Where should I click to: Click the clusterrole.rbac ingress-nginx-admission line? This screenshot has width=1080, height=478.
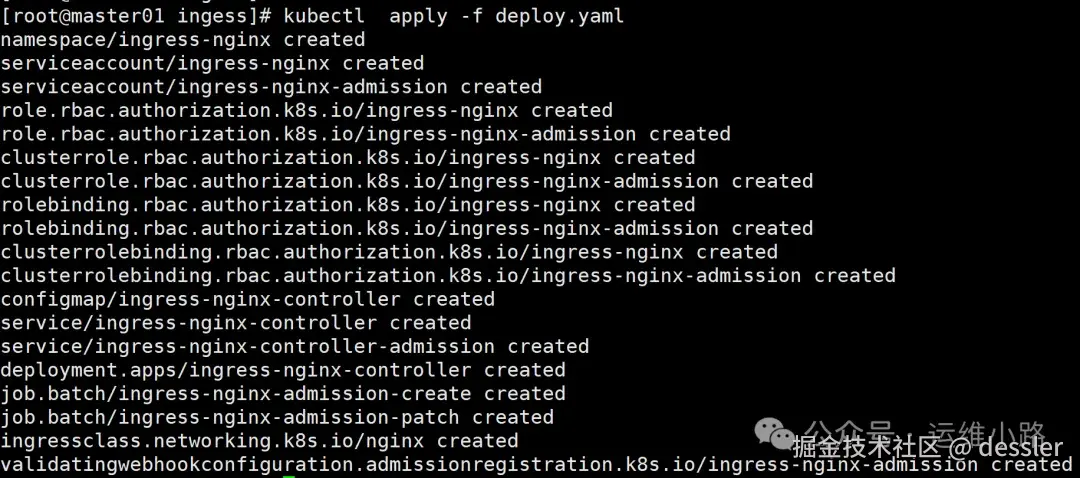(407, 181)
